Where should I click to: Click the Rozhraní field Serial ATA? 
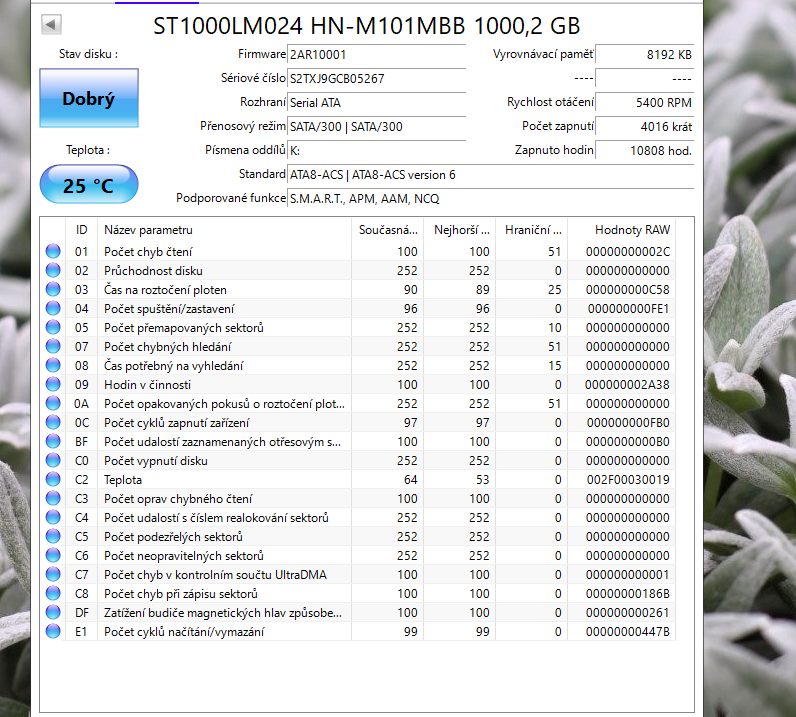tap(376, 103)
